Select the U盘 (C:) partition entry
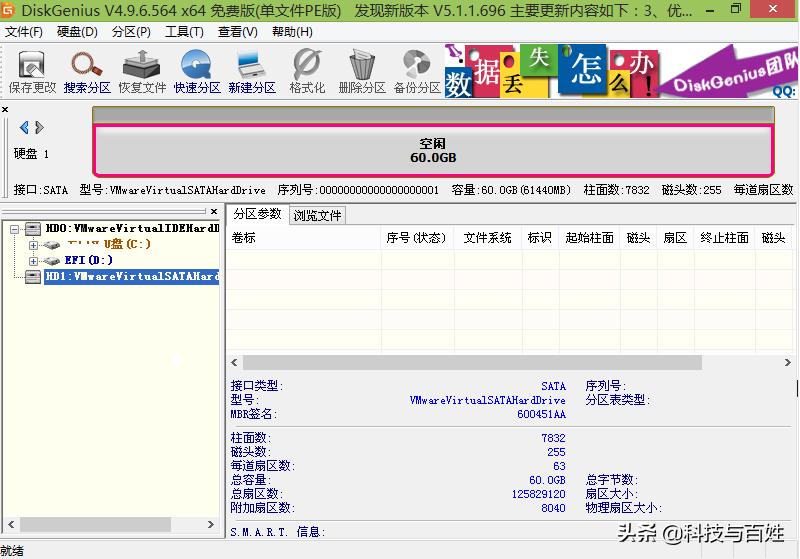800x559 pixels. [x=109, y=244]
